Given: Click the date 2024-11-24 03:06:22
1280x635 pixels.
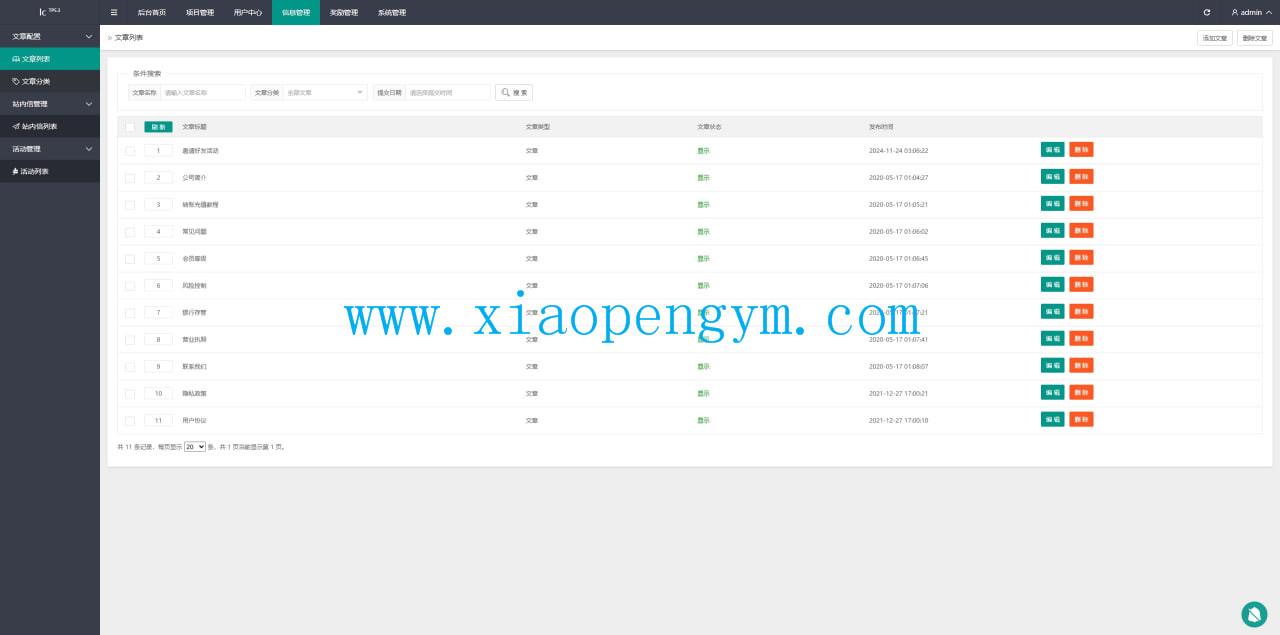Looking at the screenshot, I should point(898,151).
